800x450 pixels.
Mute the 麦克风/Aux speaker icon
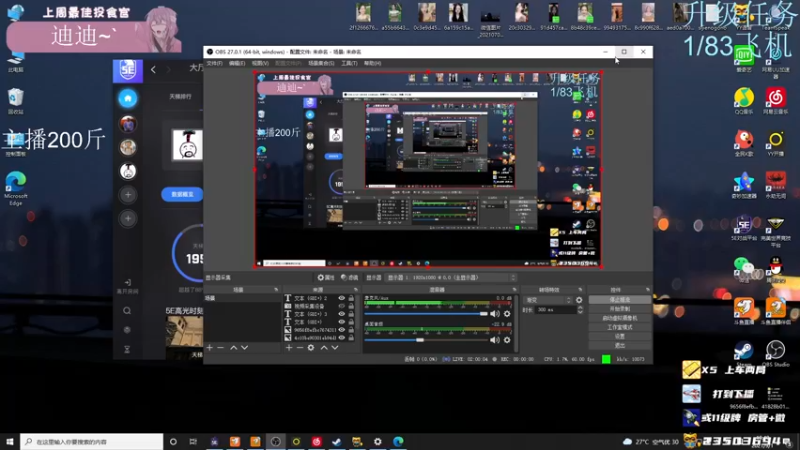pos(494,314)
